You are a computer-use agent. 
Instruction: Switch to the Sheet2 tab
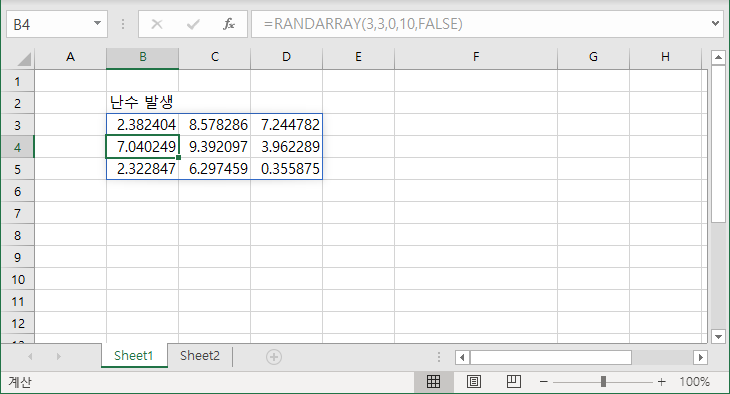(x=200, y=356)
